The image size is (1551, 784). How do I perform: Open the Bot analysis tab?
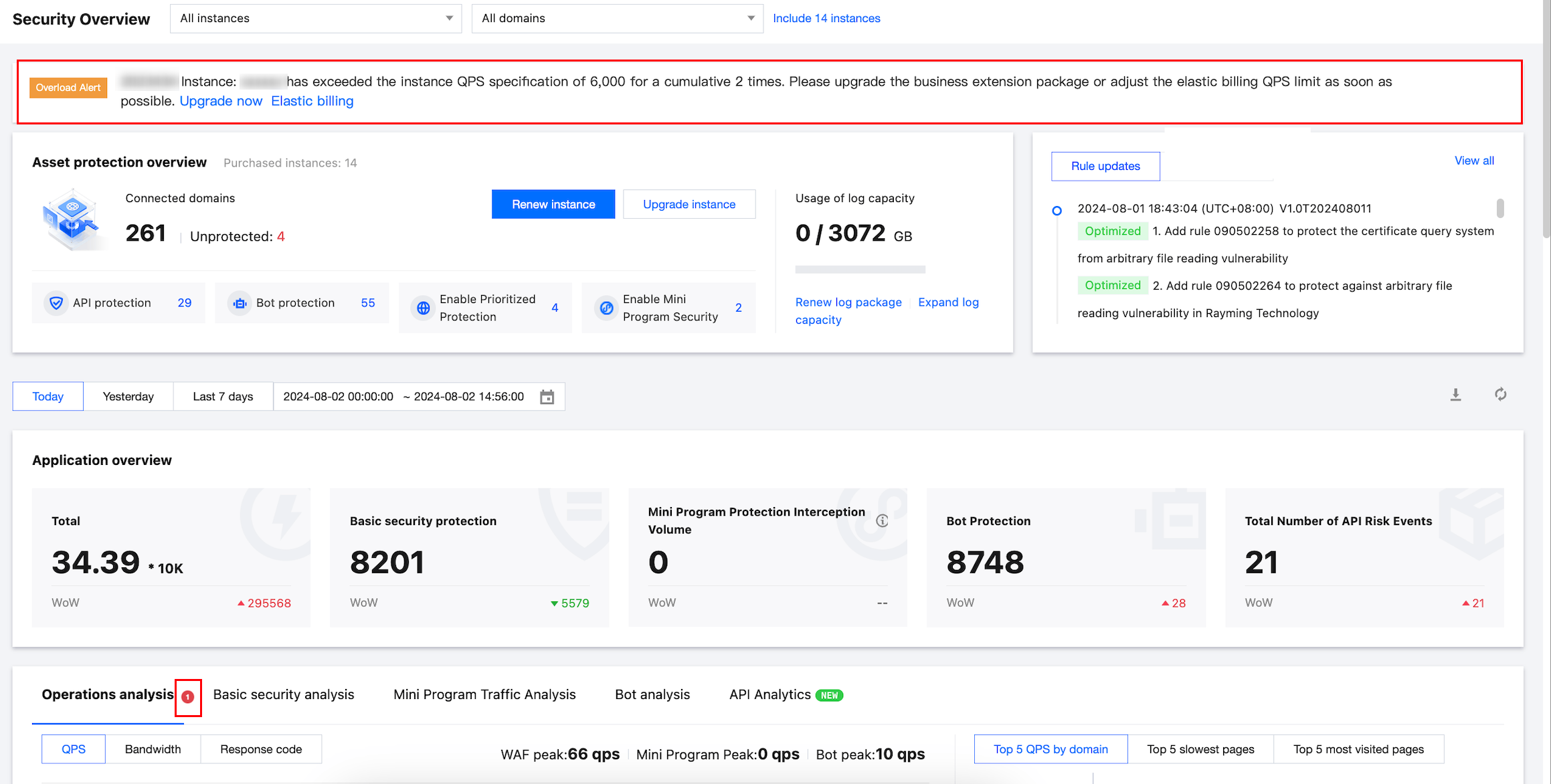click(652, 694)
